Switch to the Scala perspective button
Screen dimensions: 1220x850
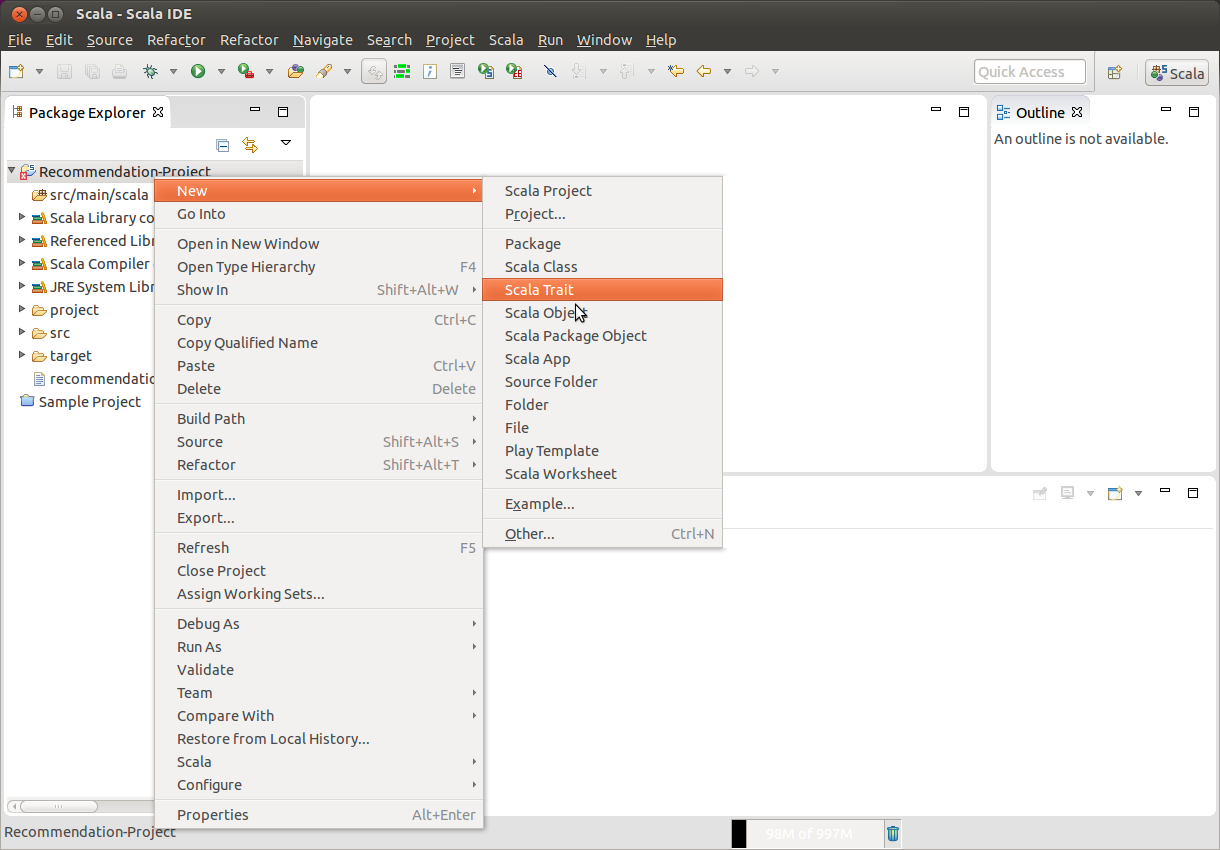(1177, 72)
